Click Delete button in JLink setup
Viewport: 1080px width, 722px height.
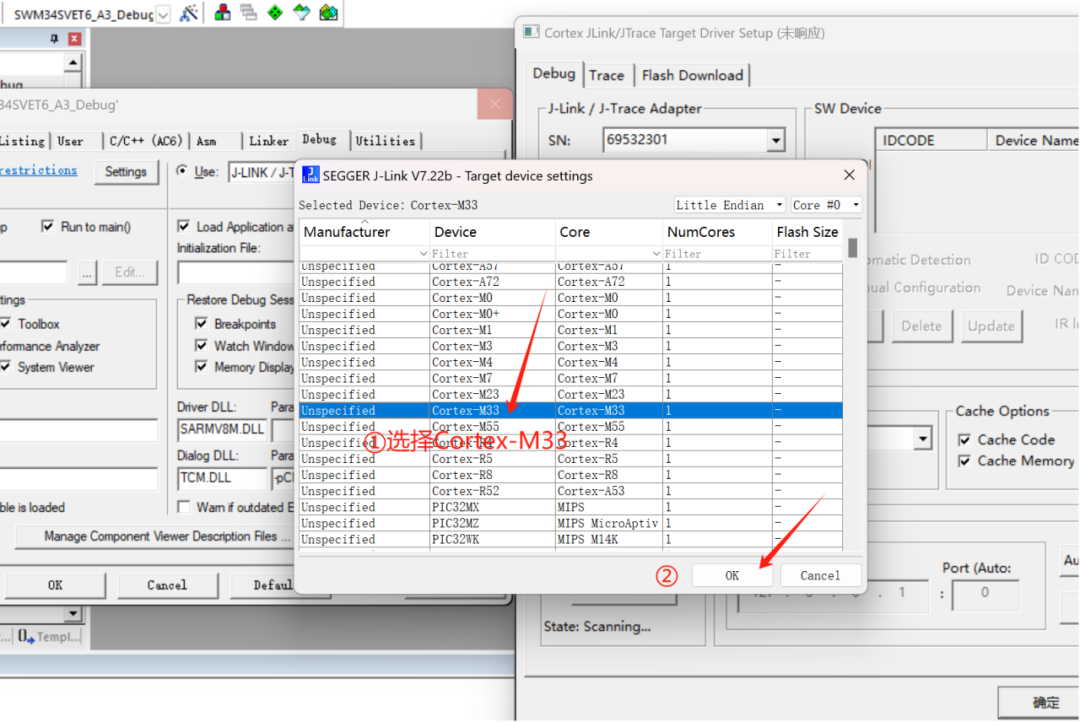922,326
